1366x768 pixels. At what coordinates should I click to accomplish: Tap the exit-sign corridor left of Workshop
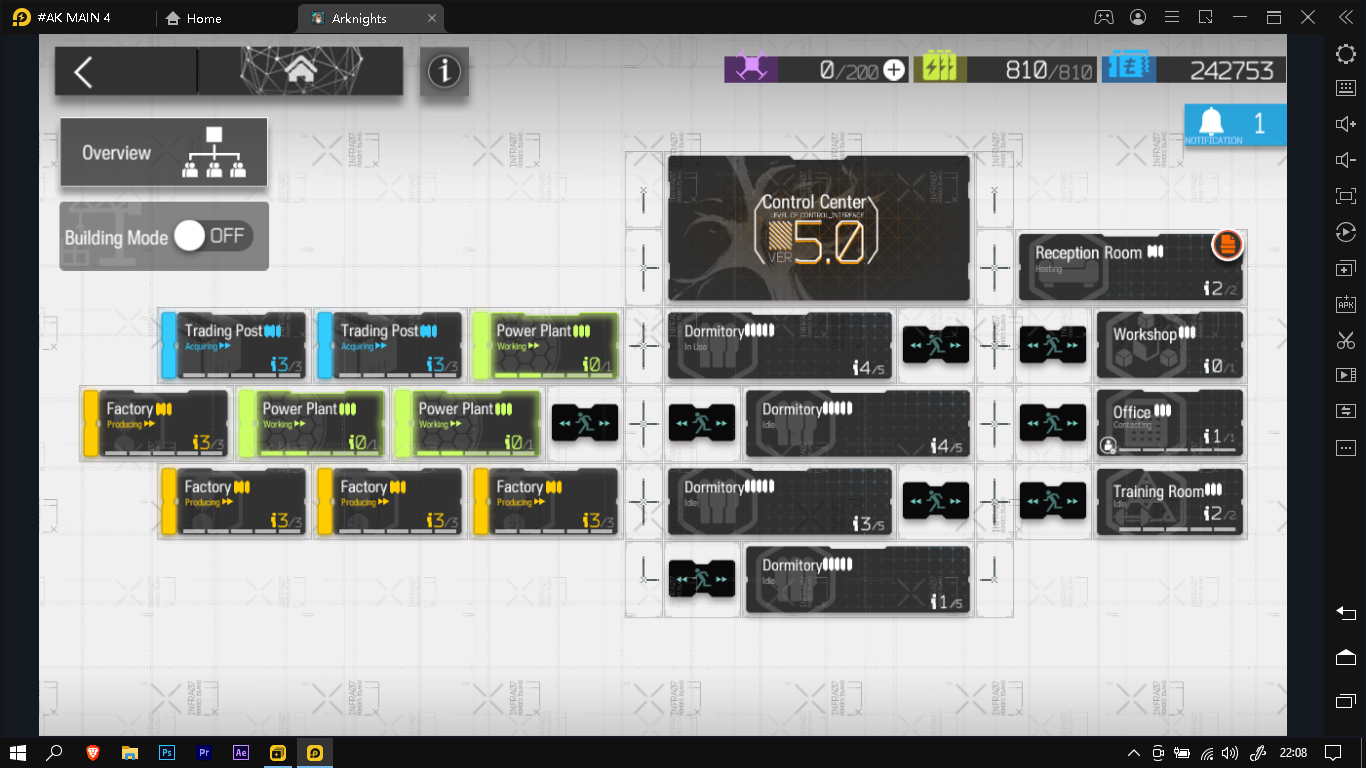[x=1053, y=345]
